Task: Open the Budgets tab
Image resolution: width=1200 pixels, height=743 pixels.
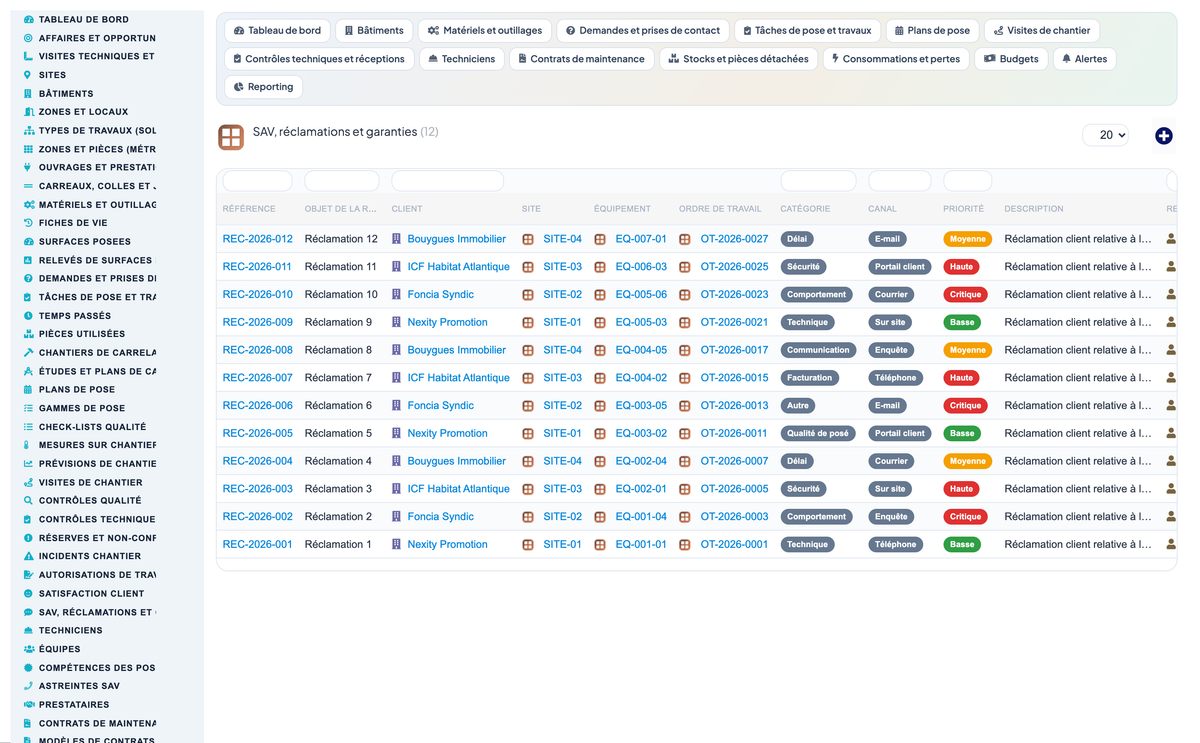Action: coord(1011,59)
